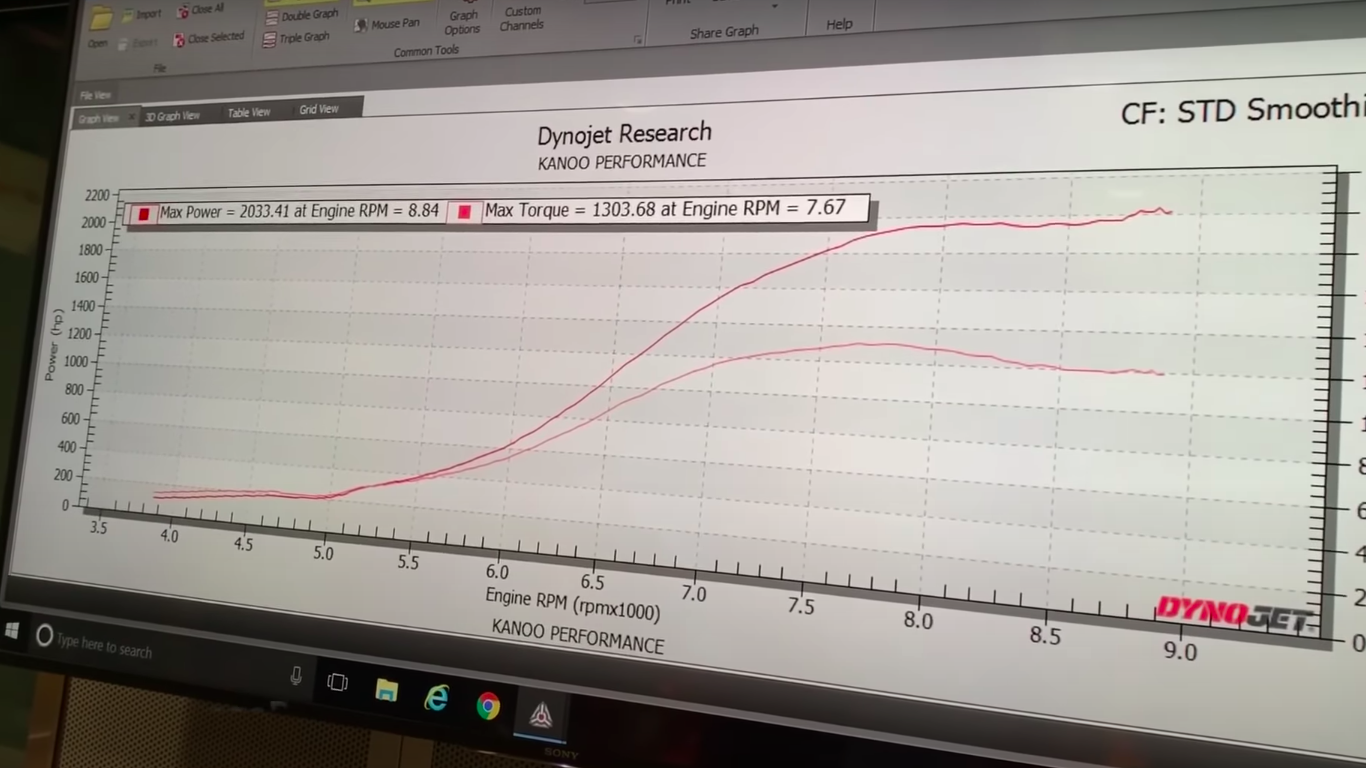Click the Max Torque legend color swatch
Screen dimensions: 1366x768
pos(465,212)
